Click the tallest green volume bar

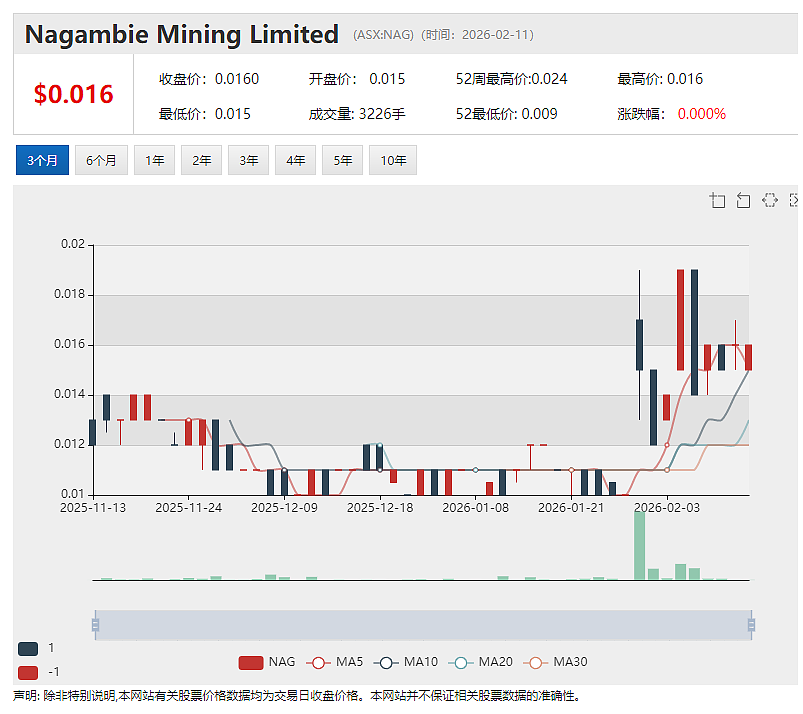[639, 545]
